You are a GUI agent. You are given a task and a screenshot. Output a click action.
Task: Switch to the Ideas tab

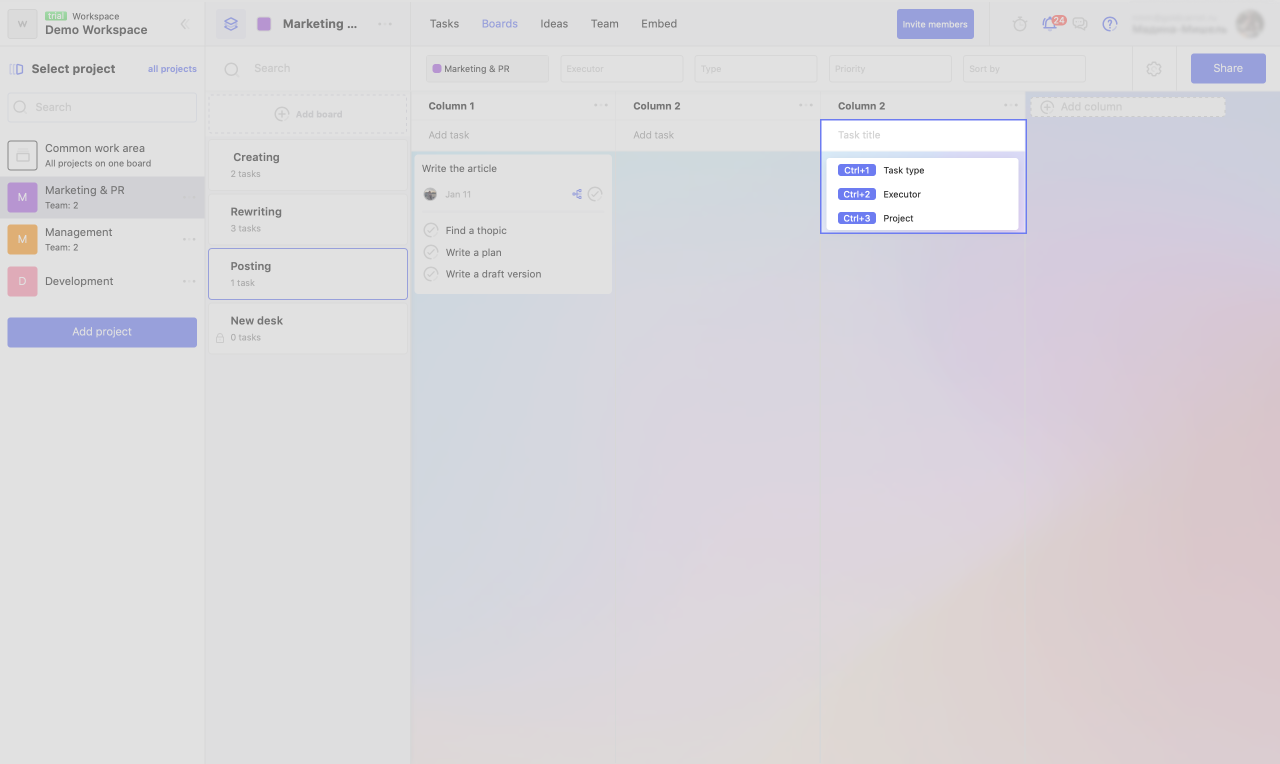[x=554, y=24]
